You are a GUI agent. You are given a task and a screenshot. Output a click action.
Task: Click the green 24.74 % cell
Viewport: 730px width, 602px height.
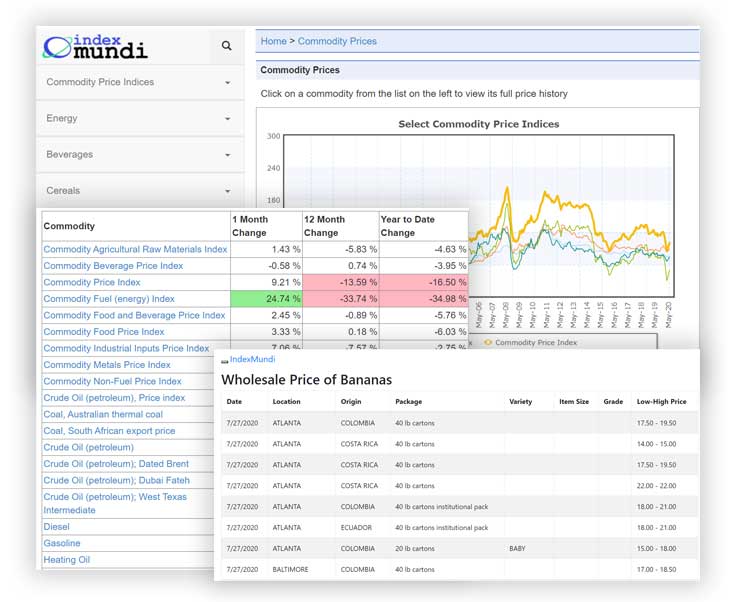pos(266,299)
